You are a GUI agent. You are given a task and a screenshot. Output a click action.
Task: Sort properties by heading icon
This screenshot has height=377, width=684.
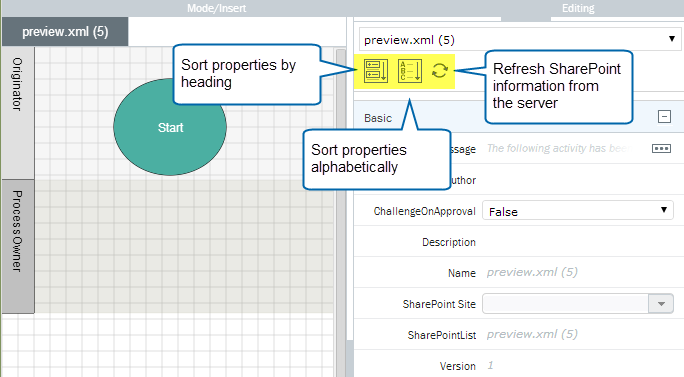[x=376, y=71]
